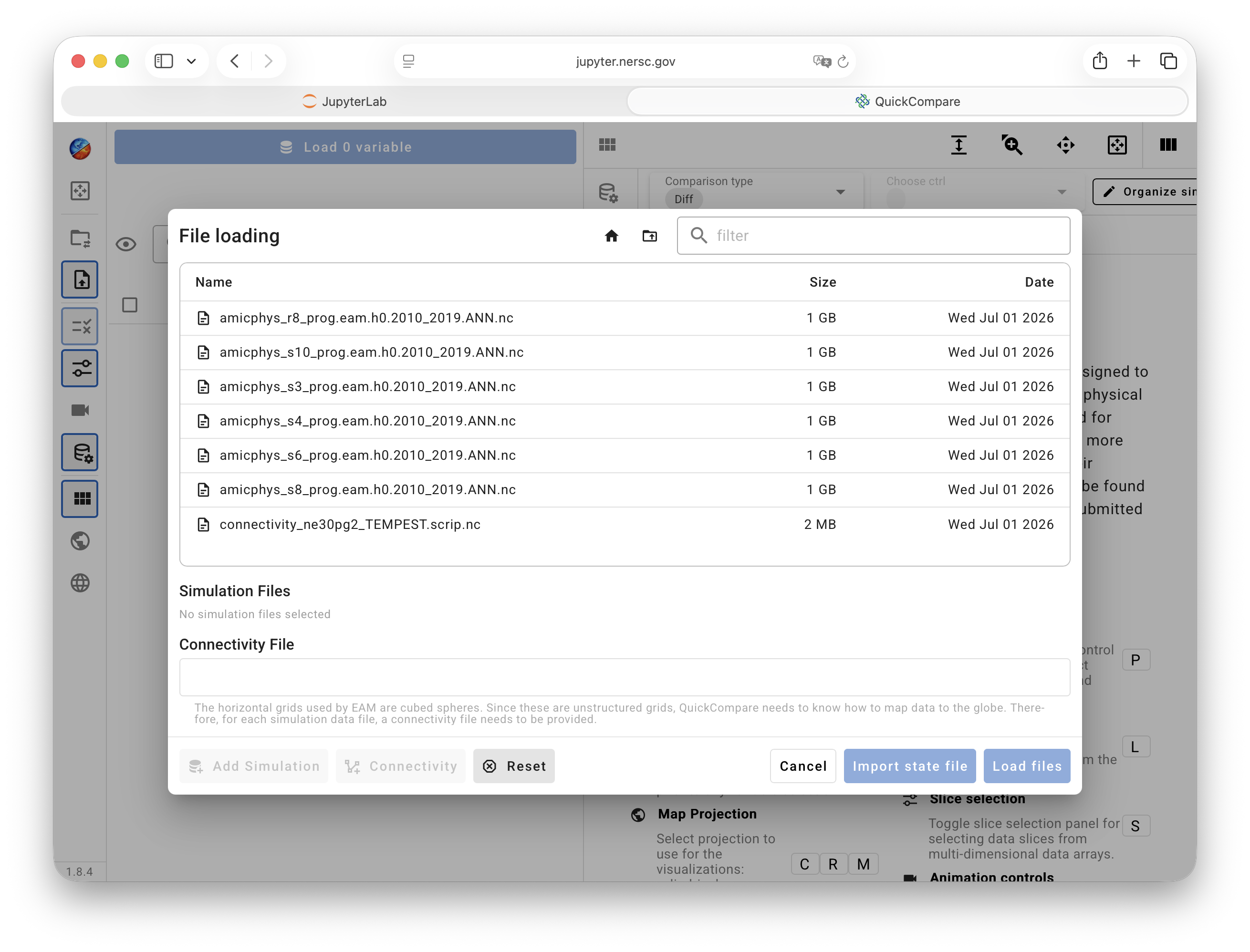The height and width of the screenshot is (952, 1250).
Task: Click the animation camera icon in sidebar
Action: 80,410
